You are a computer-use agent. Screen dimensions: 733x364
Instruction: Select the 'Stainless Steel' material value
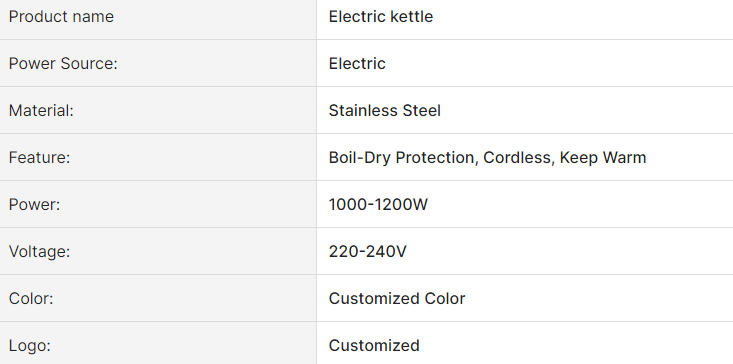pos(385,111)
